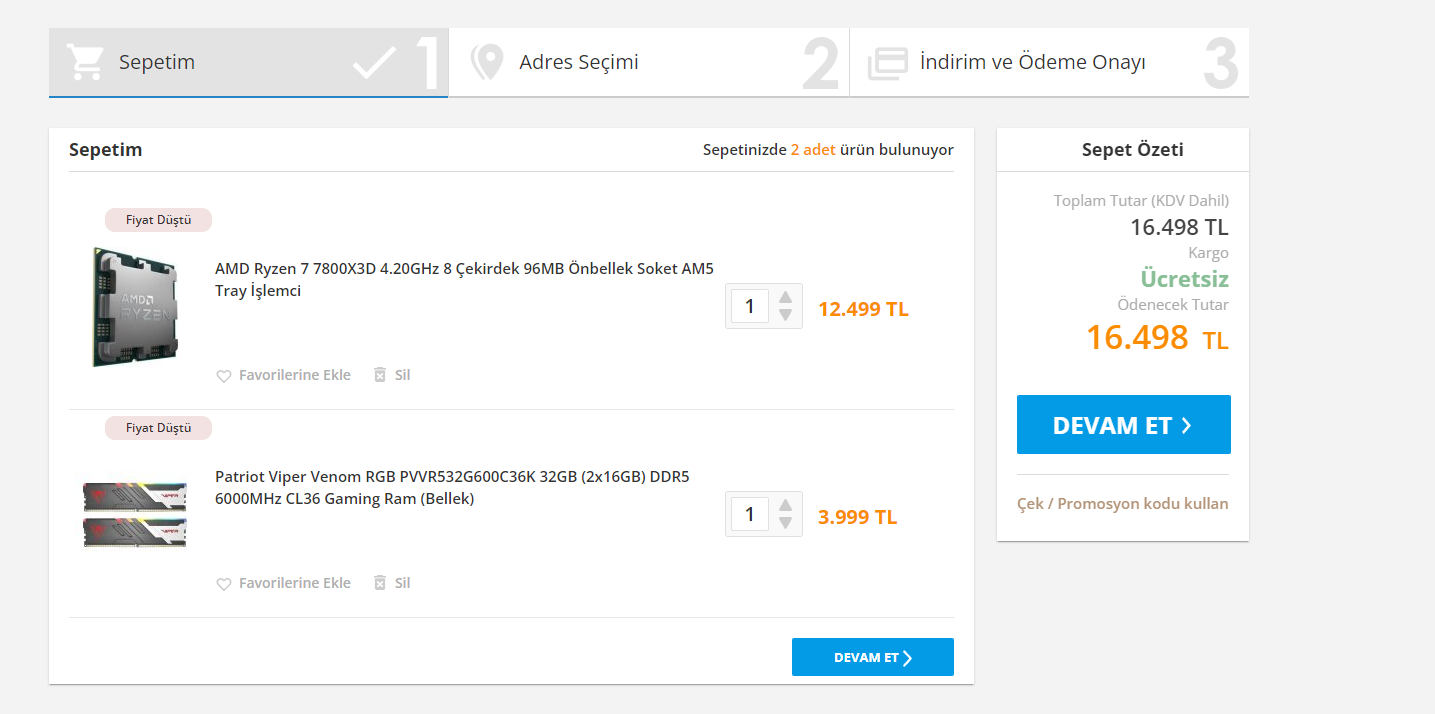Viewport: 1435px width, 714px height.
Task: Click the payment card icon in step three
Action: click(887, 63)
